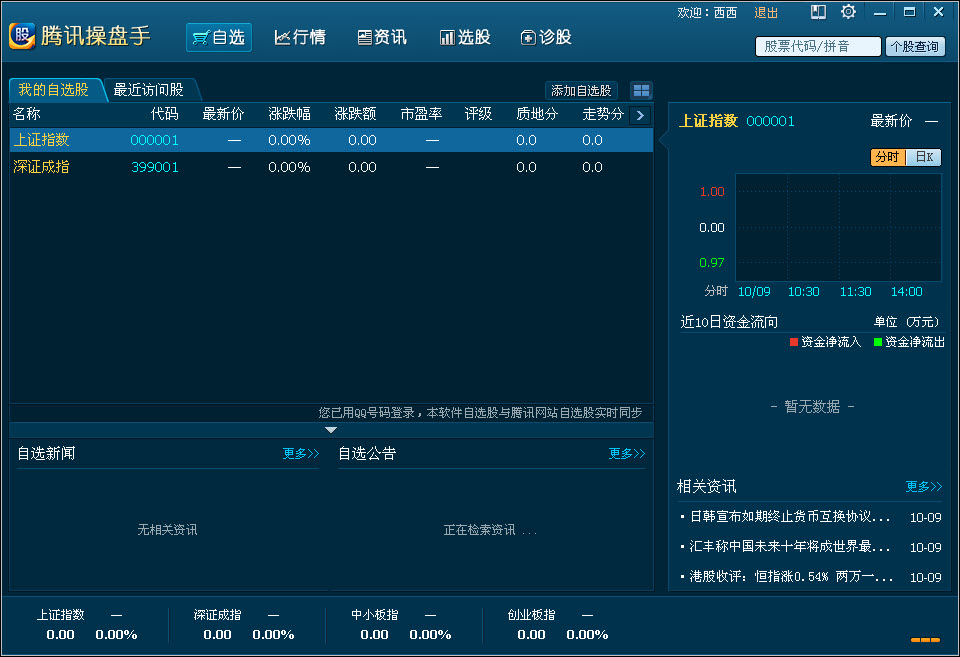Image resolution: width=960 pixels, height=657 pixels.
Task: Sort by the 最新价 column header
Action: click(x=223, y=114)
